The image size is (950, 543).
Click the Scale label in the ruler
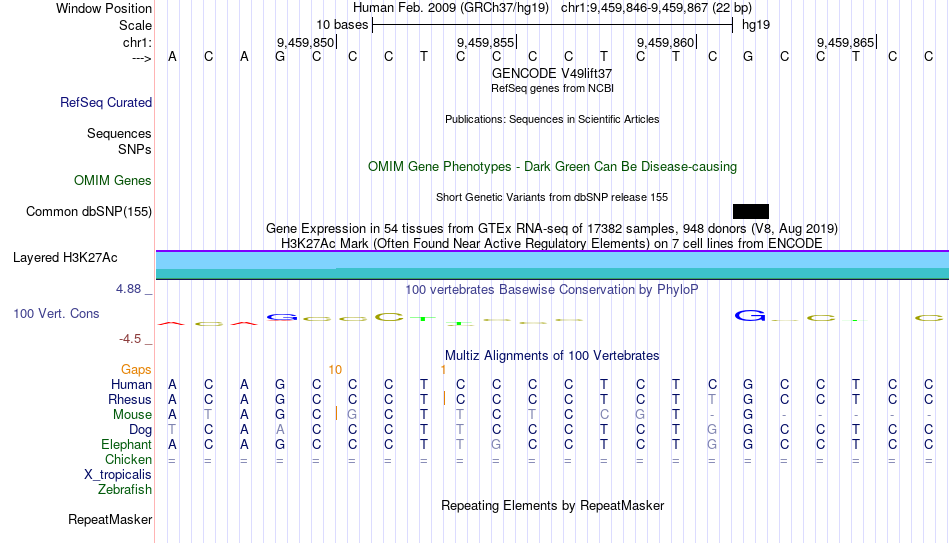point(135,25)
